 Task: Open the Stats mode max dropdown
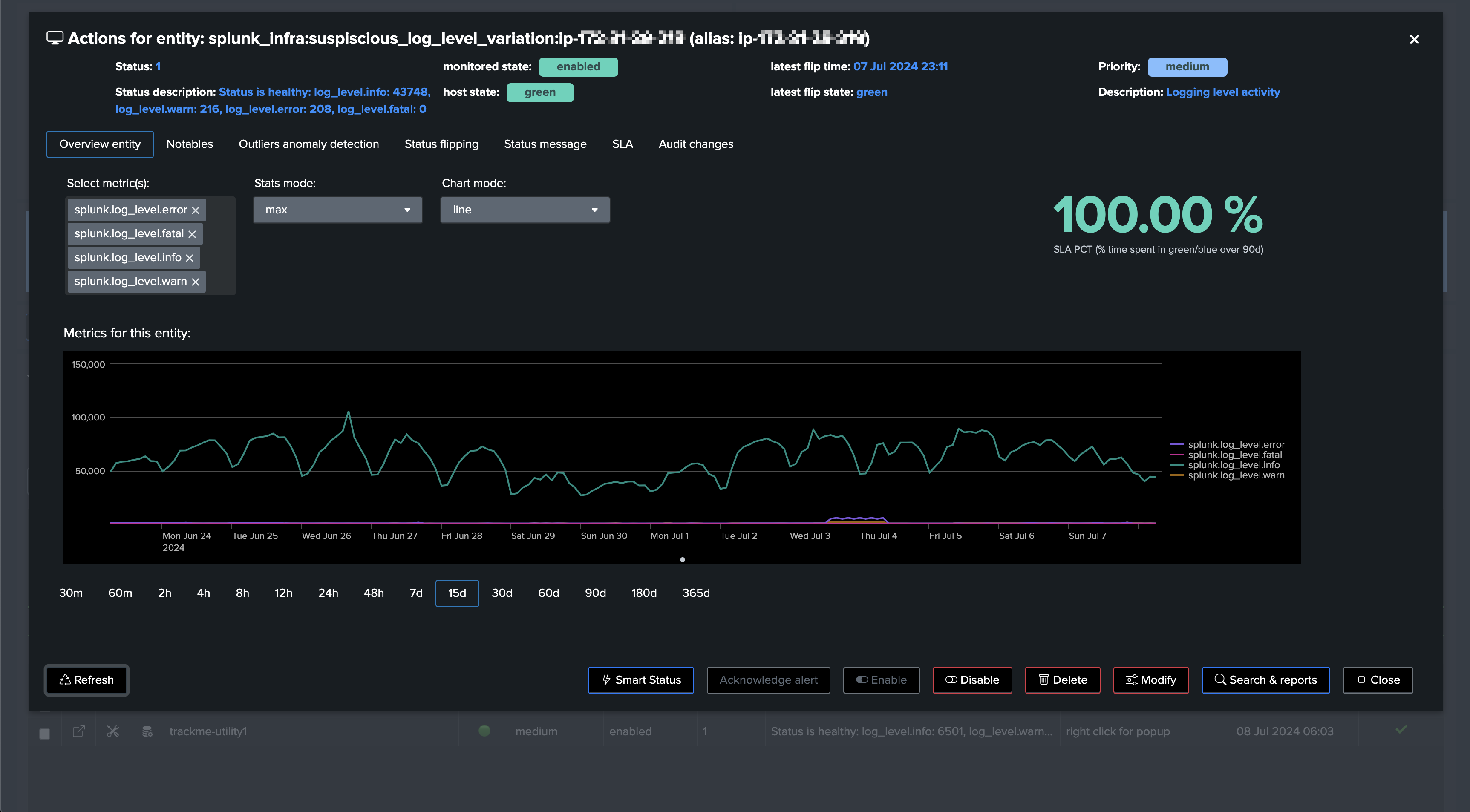point(337,210)
